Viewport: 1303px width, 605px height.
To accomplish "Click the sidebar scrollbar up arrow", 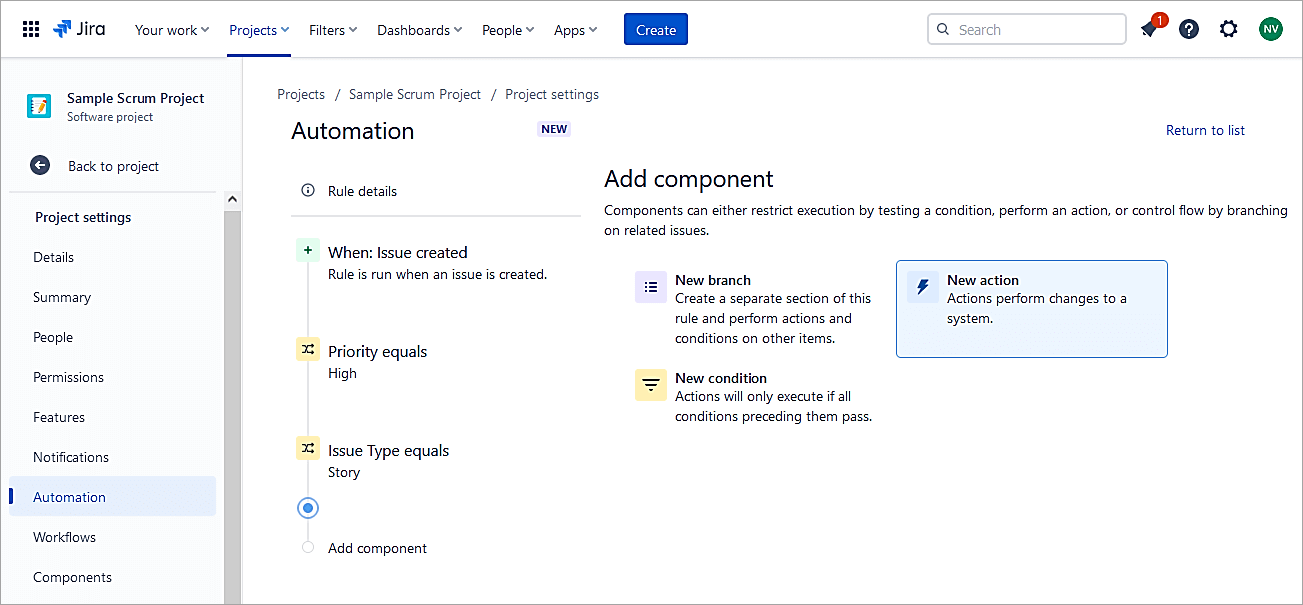I will (x=233, y=200).
